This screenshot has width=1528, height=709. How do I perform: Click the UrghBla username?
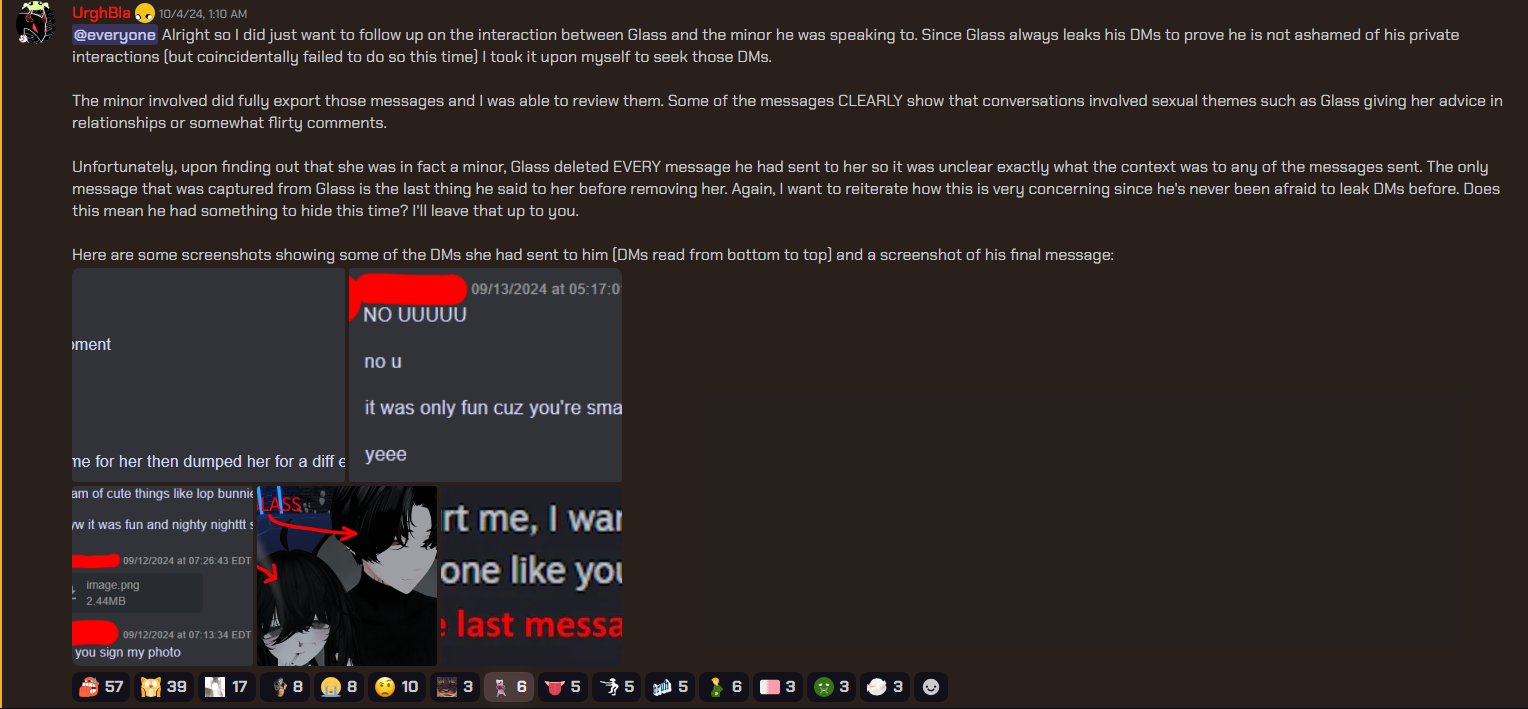[x=101, y=13]
